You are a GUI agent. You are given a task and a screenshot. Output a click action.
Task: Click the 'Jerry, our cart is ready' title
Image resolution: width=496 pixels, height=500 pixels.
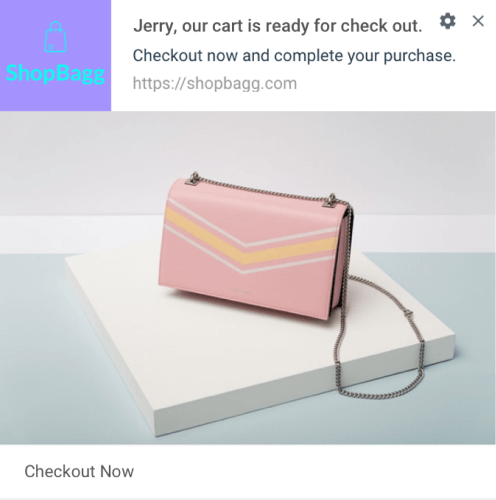(x=278, y=26)
